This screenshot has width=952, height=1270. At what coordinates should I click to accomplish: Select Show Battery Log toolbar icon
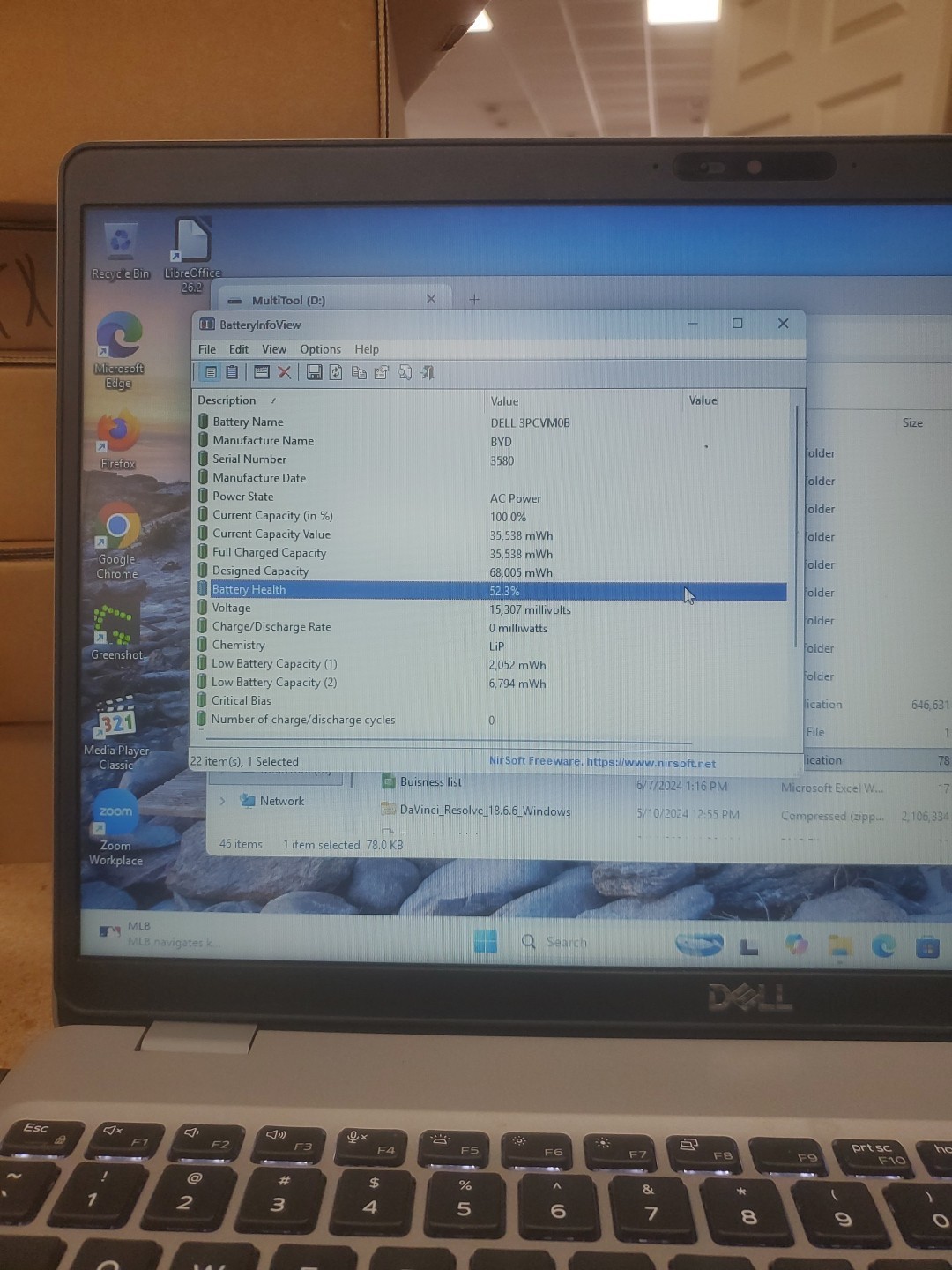(x=232, y=372)
